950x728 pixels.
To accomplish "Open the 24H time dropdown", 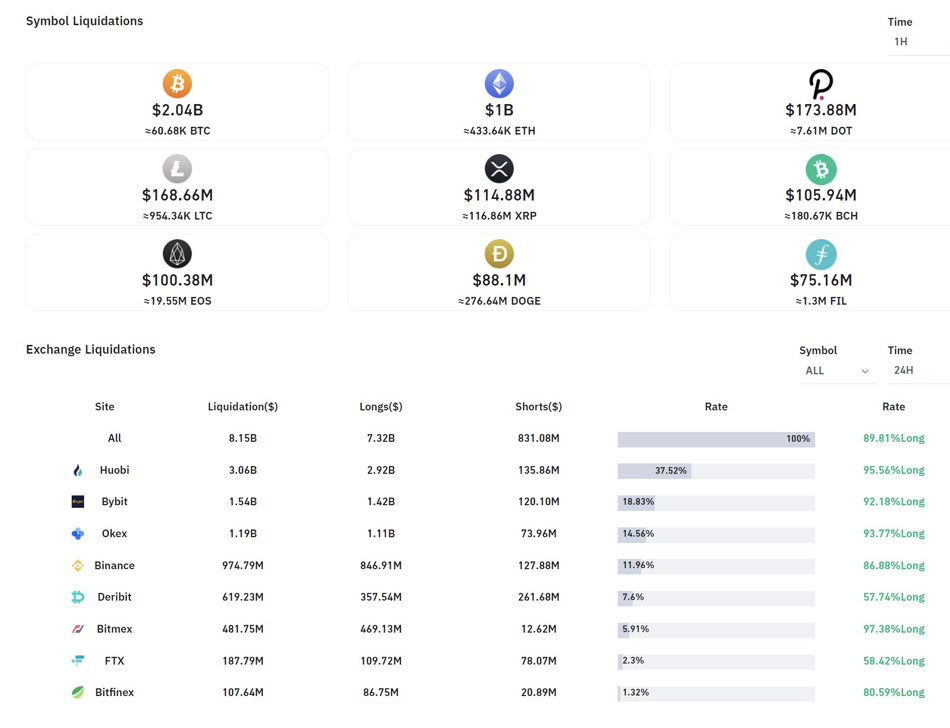I will (915, 371).
